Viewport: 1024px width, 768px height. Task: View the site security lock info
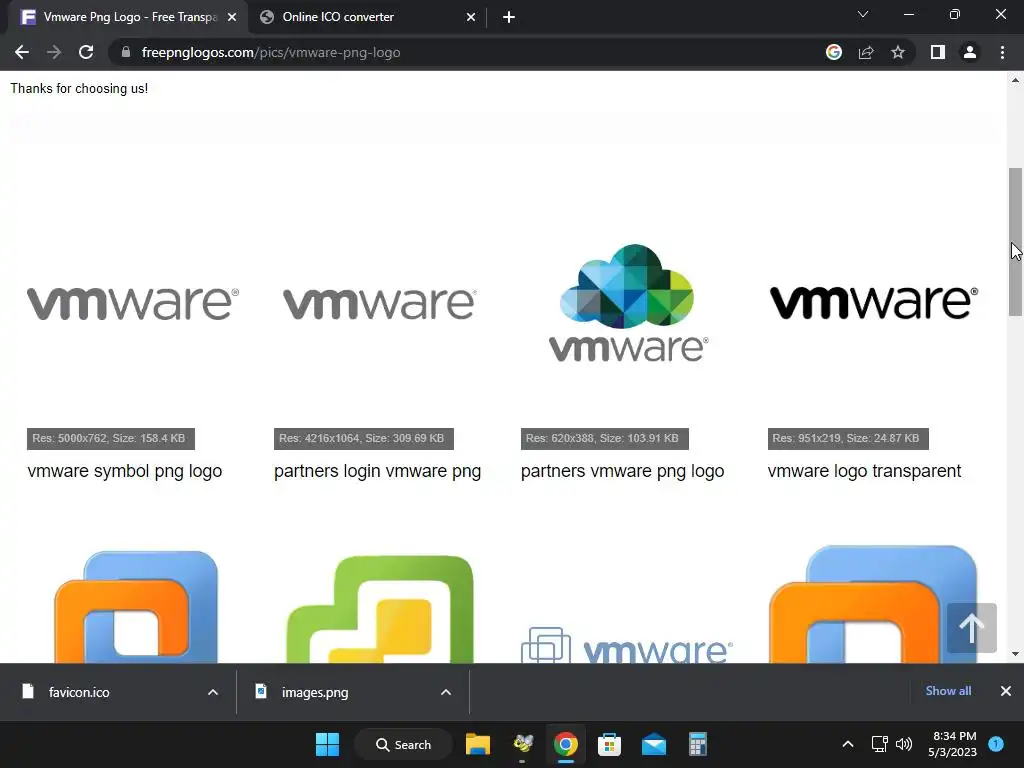(x=126, y=52)
